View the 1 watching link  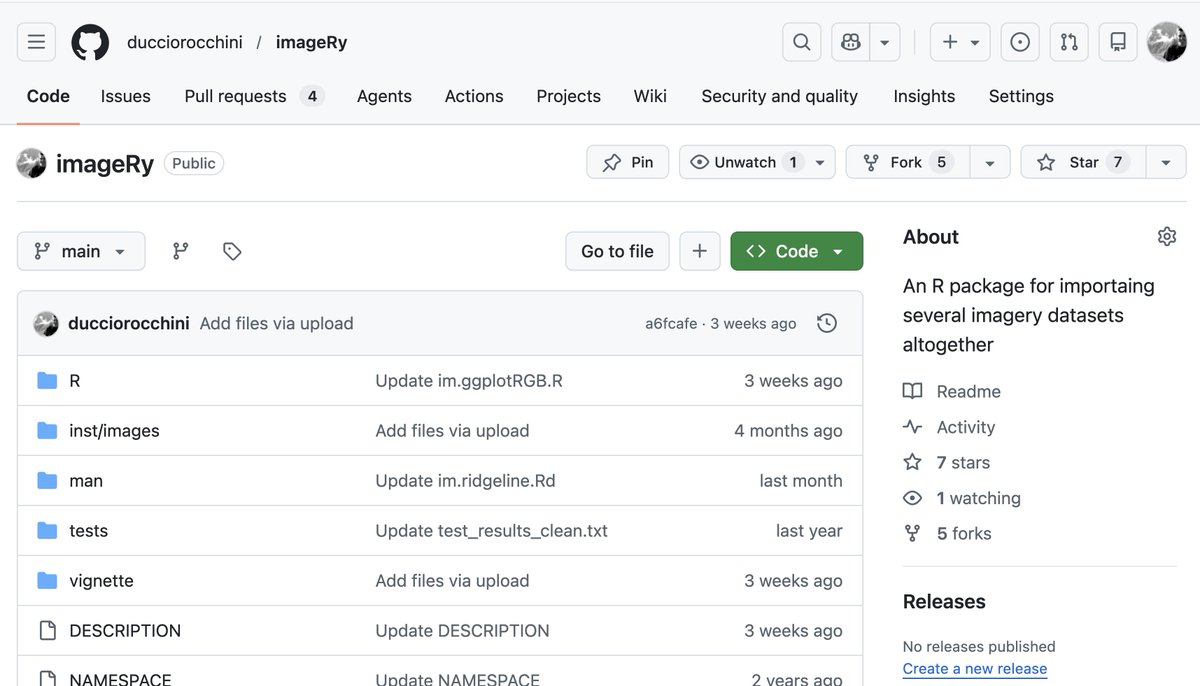(x=962, y=498)
